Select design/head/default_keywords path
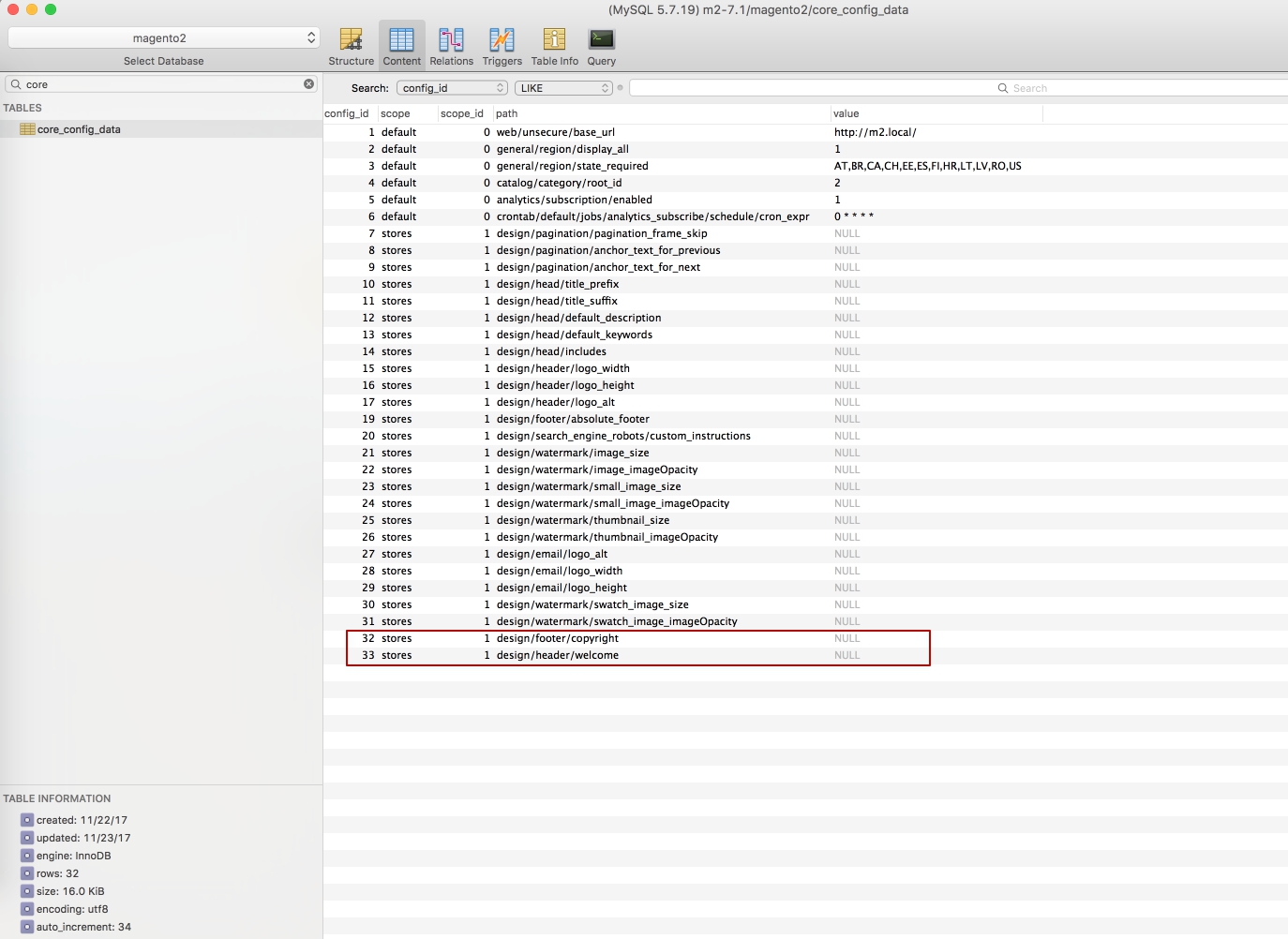 [575, 335]
